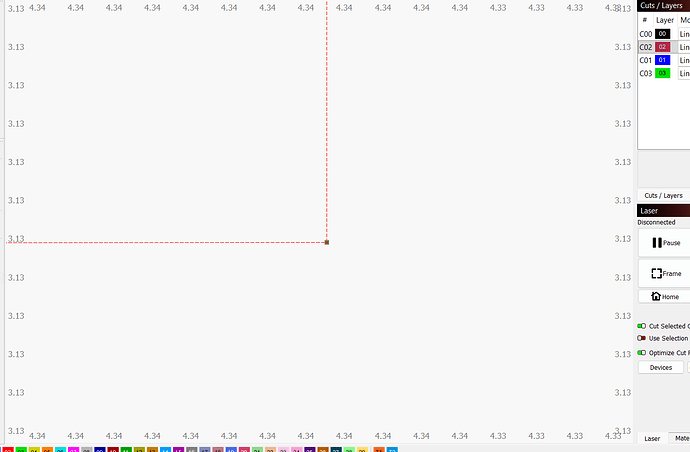Click the 'Layer' column header
Image resolution: width=690 pixels, height=452 pixels.
point(664,20)
